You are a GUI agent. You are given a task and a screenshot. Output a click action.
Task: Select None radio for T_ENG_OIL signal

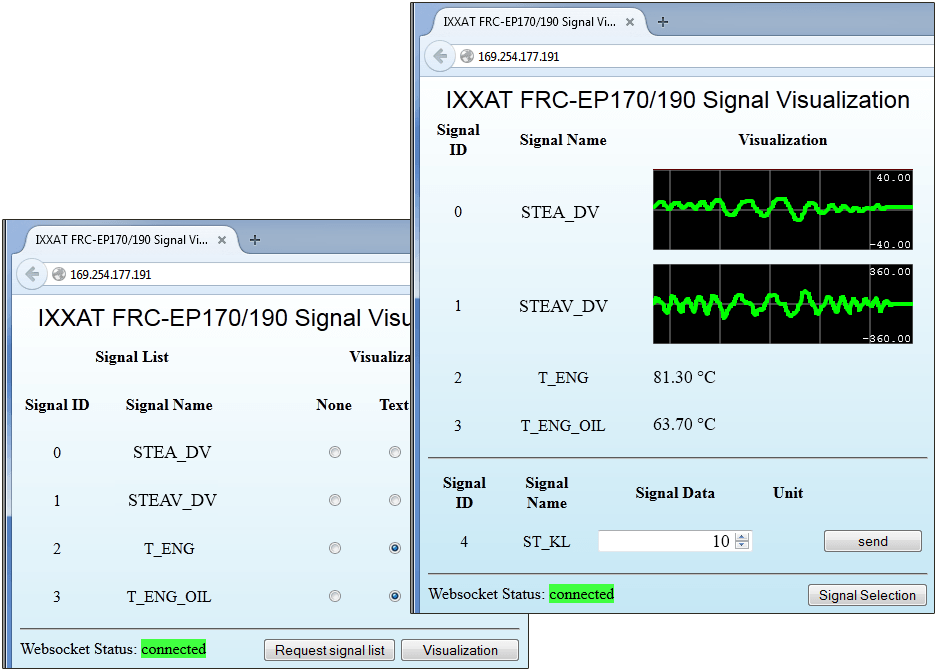coord(335,596)
